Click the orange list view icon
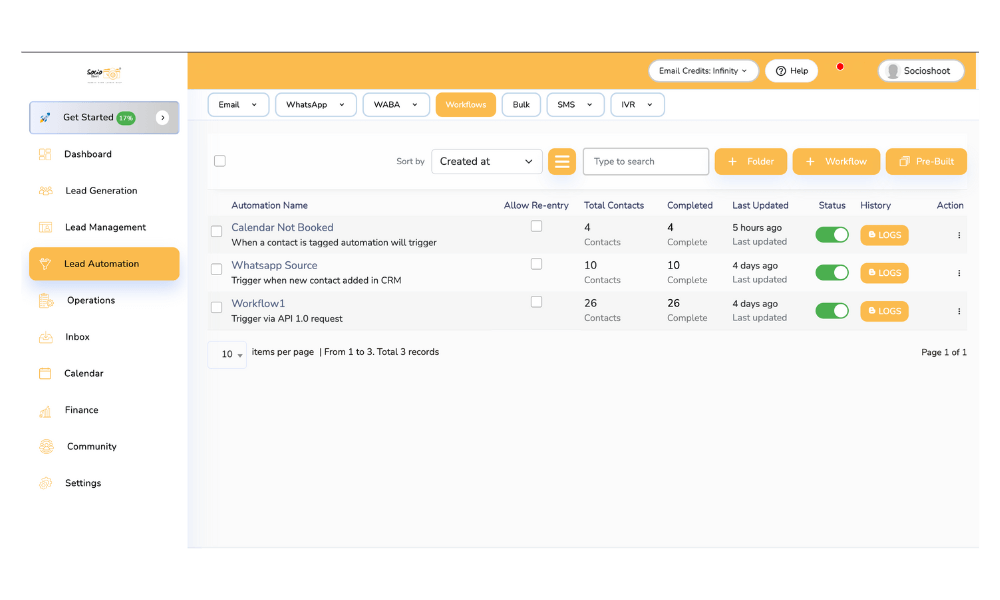 [x=562, y=161]
